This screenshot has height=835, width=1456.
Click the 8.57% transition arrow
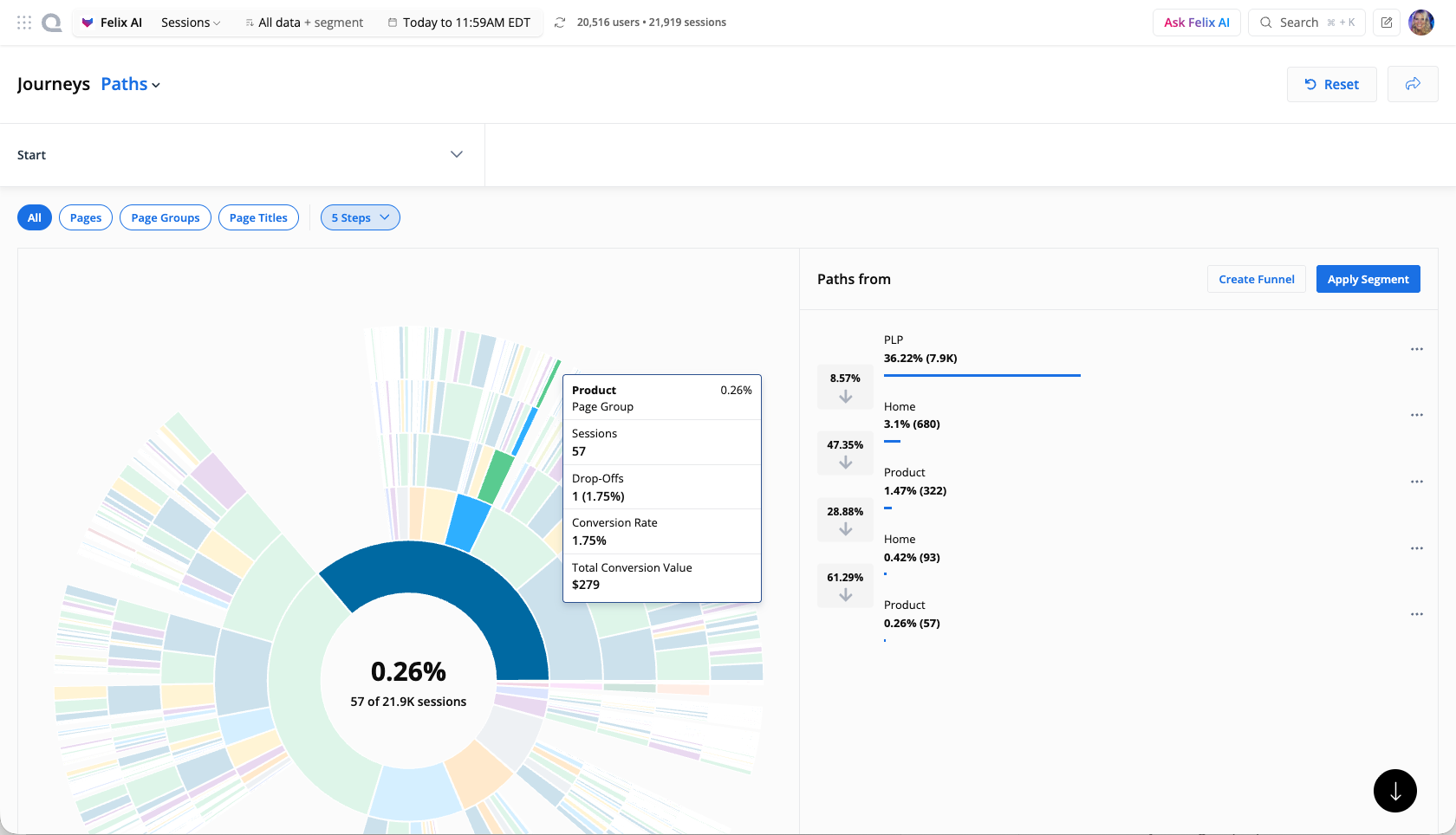(x=845, y=387)
